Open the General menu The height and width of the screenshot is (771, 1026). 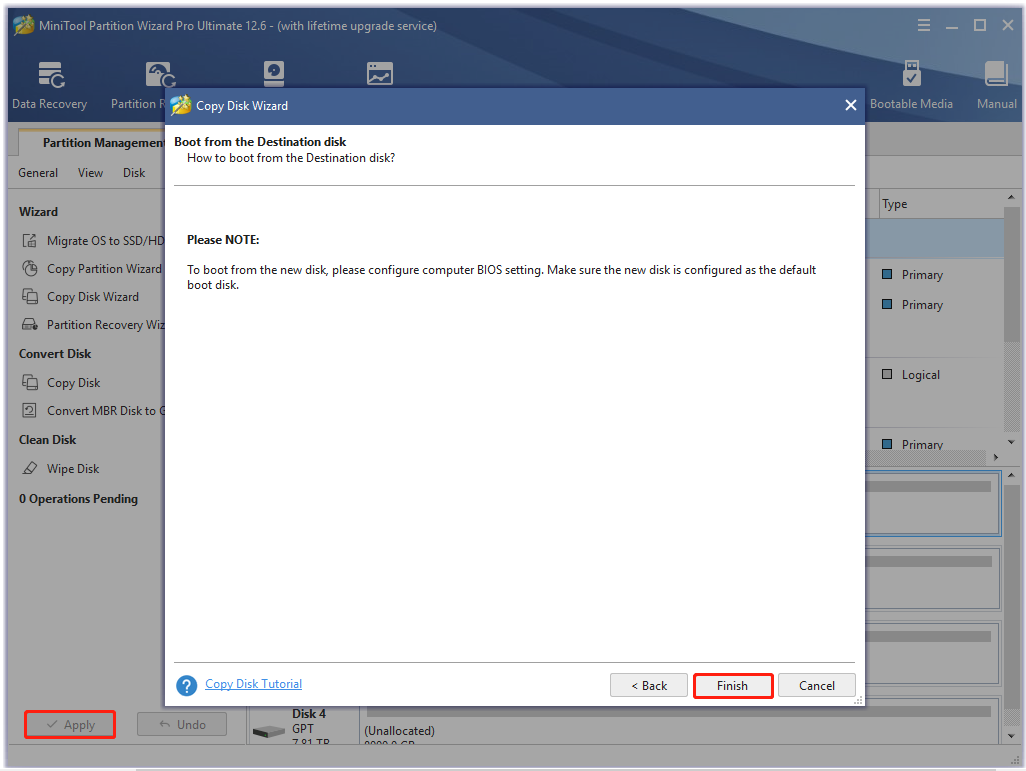point(37,172)
